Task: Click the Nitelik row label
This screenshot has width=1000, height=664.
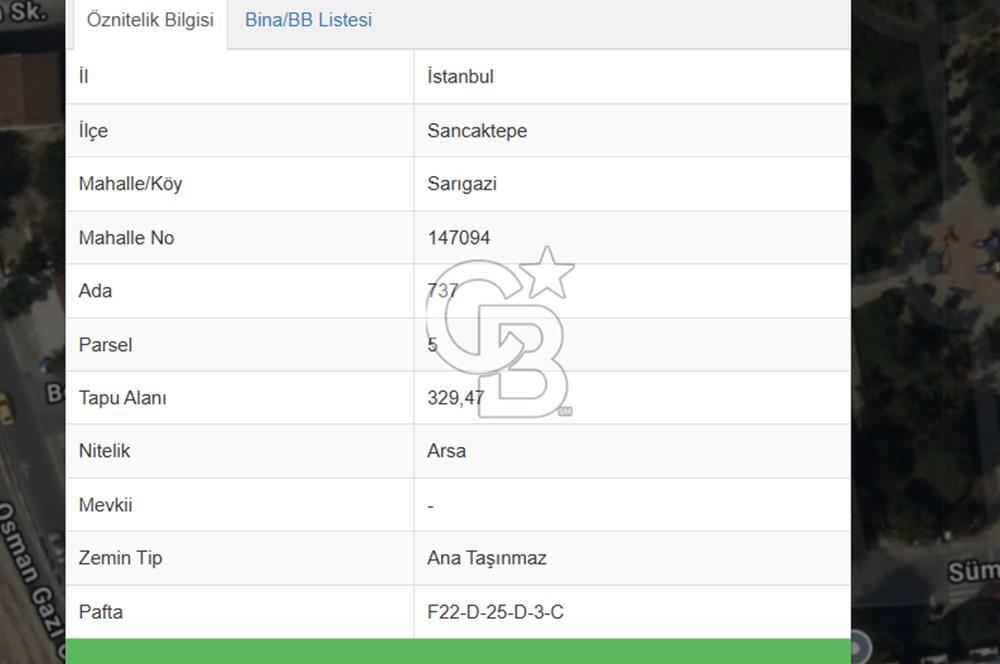Action: (104, 451)
